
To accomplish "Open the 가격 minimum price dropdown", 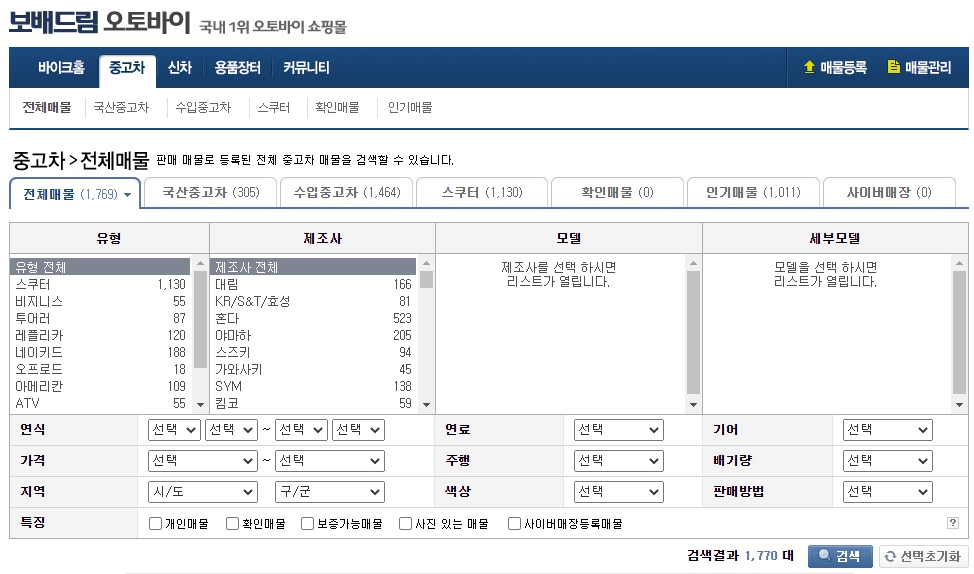I will click(x=203, y=461).
